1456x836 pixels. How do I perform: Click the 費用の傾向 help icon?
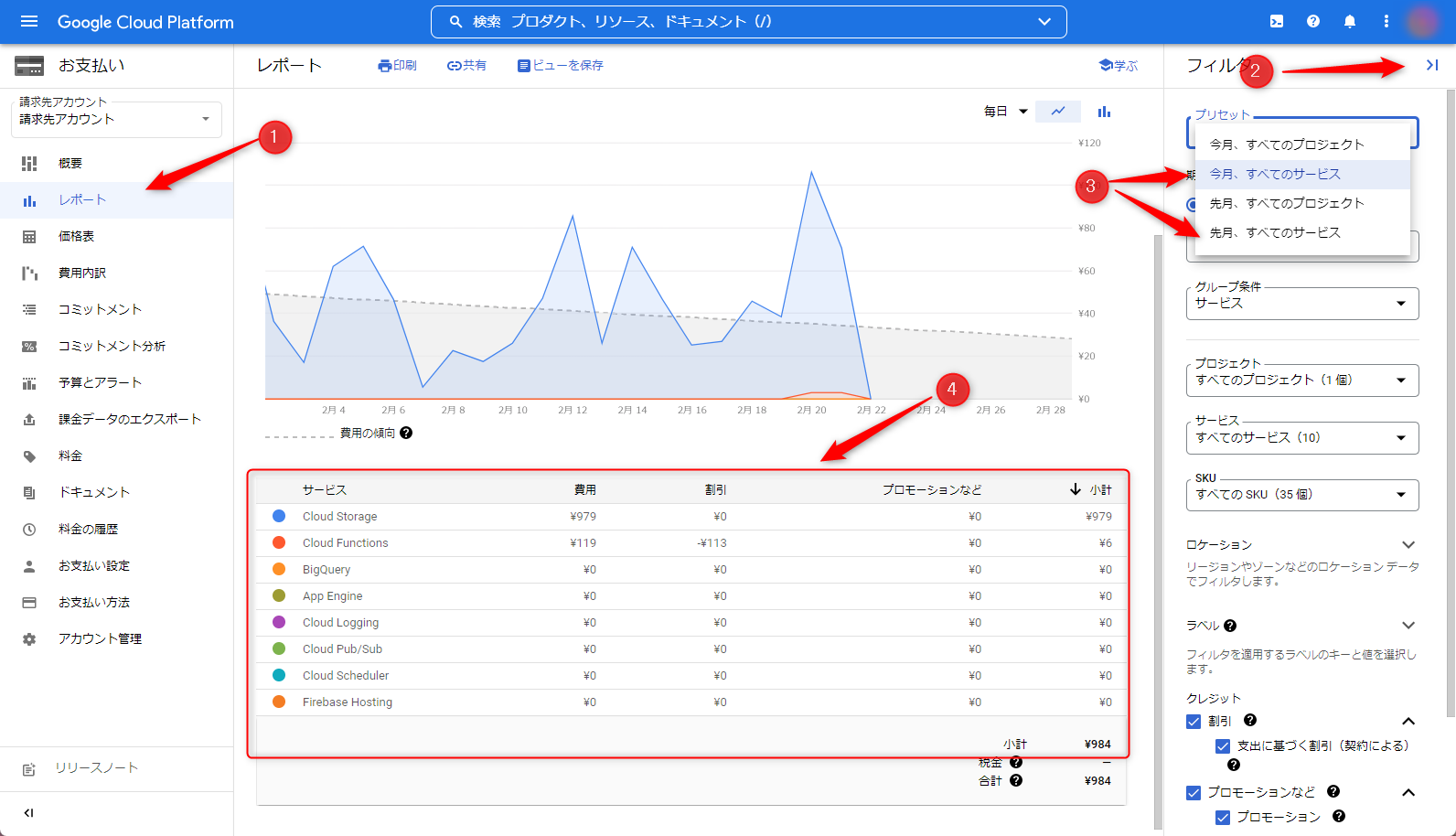[x=406, y=433]
